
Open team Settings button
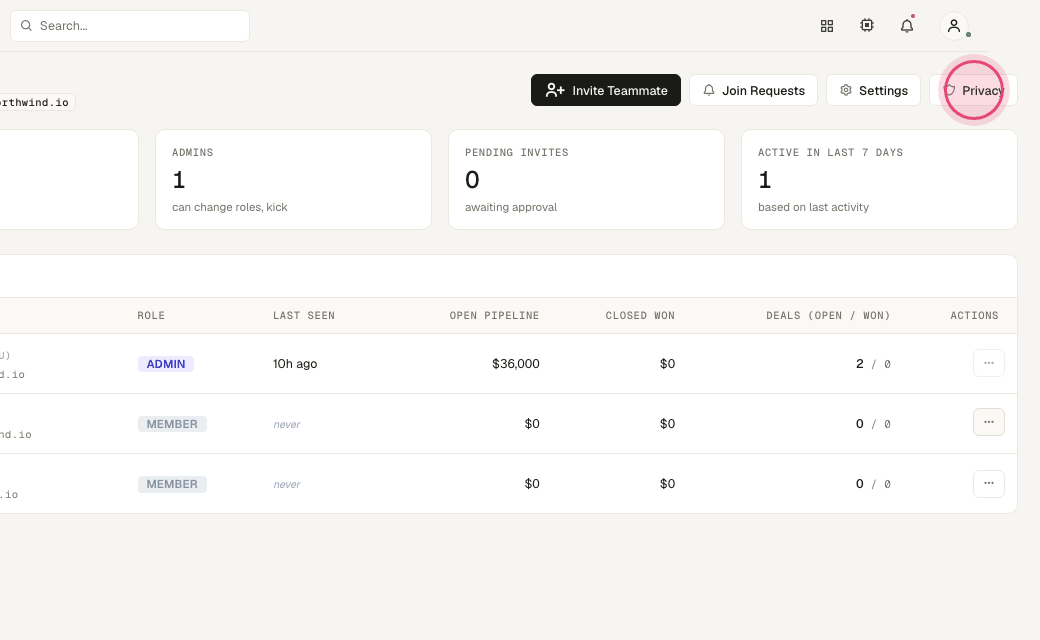coord(874,90)
